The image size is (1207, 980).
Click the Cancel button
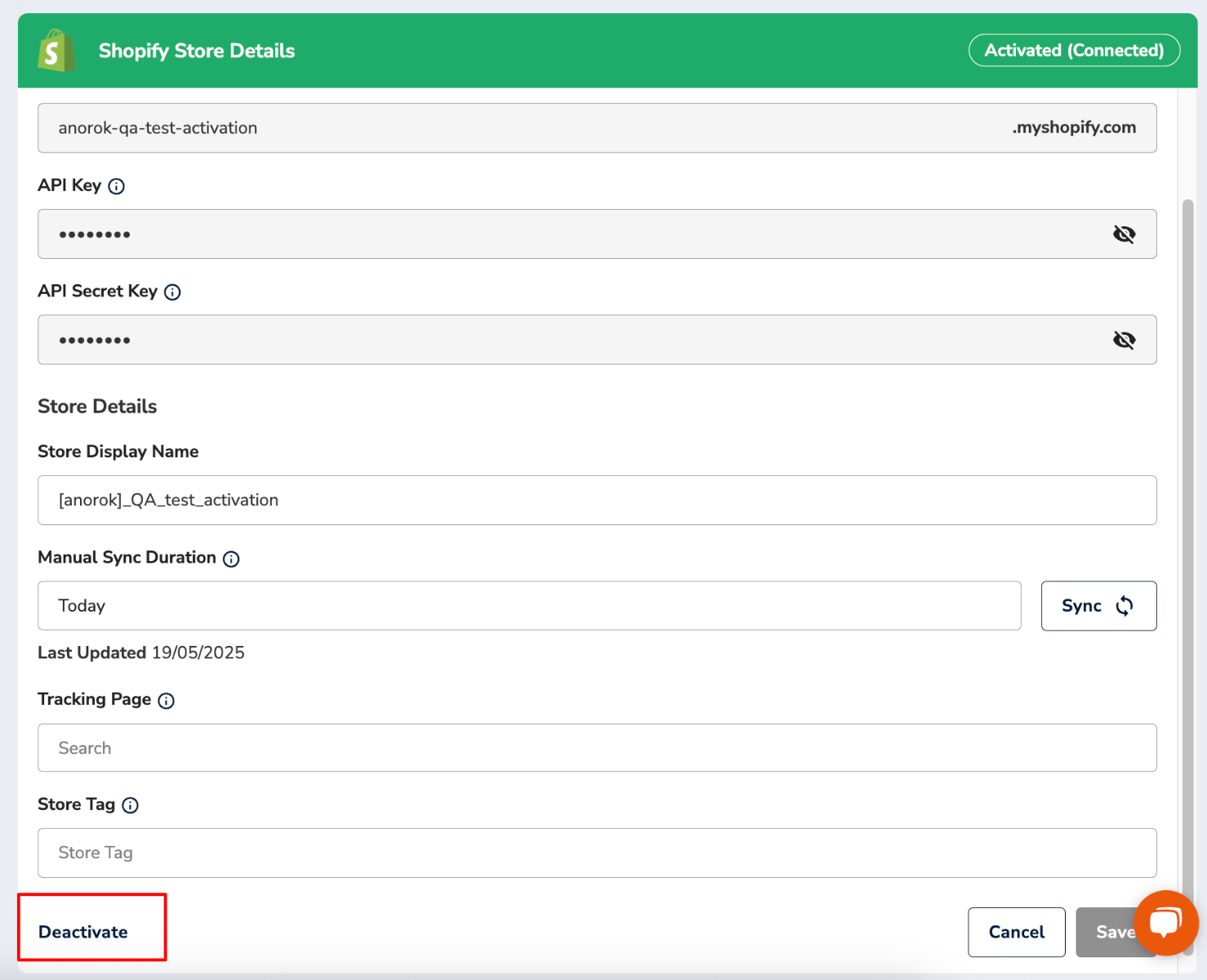coord(1016,932)
